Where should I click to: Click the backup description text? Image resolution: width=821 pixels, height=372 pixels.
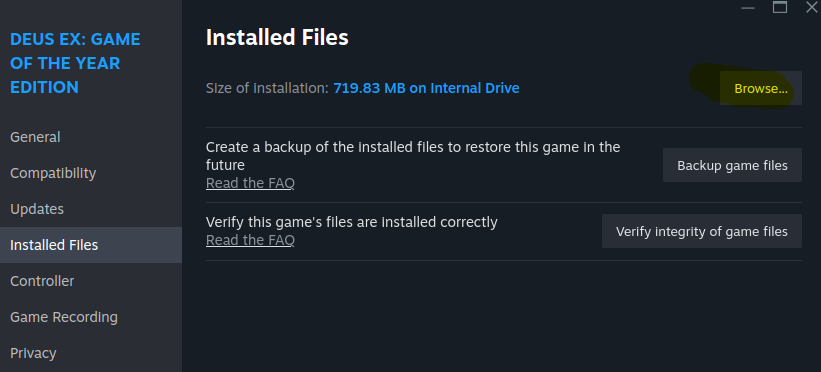coord(413,156)
